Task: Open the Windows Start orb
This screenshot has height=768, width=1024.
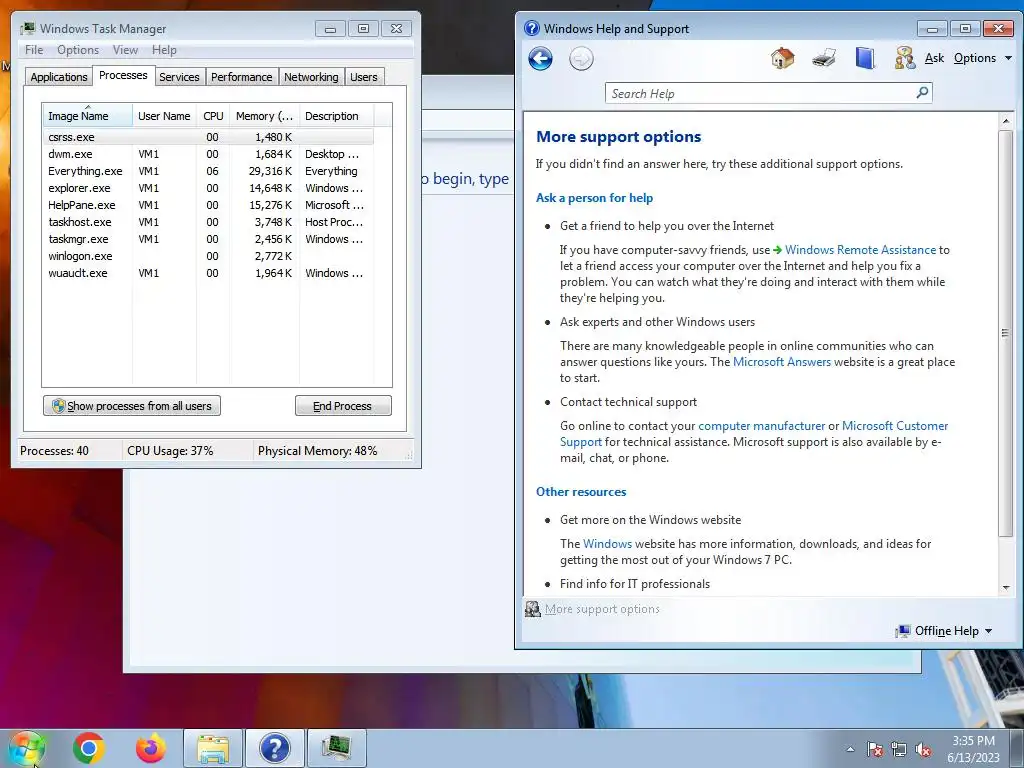Action: (x=26, y=748)
